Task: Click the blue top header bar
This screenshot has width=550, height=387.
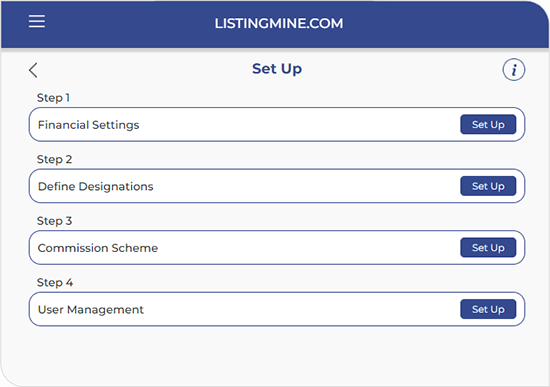Action: tap(275, 24)
